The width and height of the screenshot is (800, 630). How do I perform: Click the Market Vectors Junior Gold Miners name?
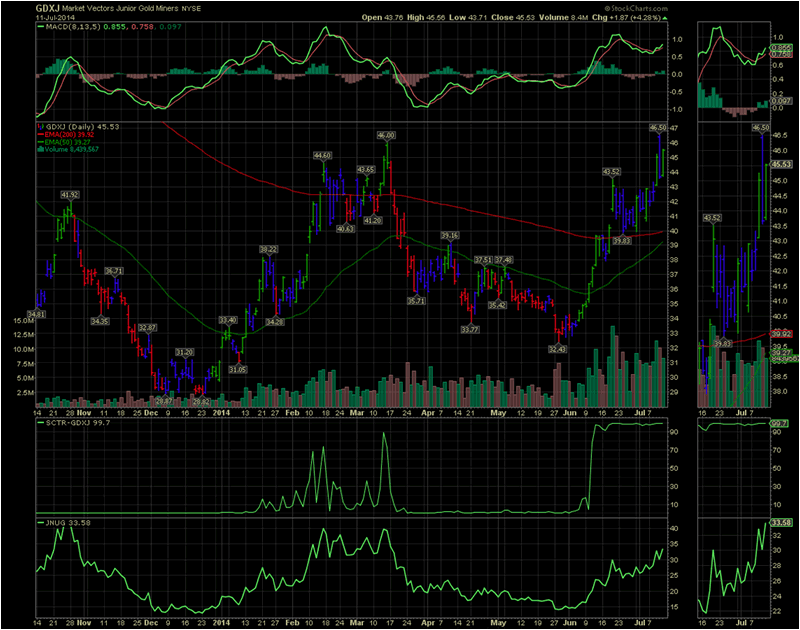click(x=120, y=9)
